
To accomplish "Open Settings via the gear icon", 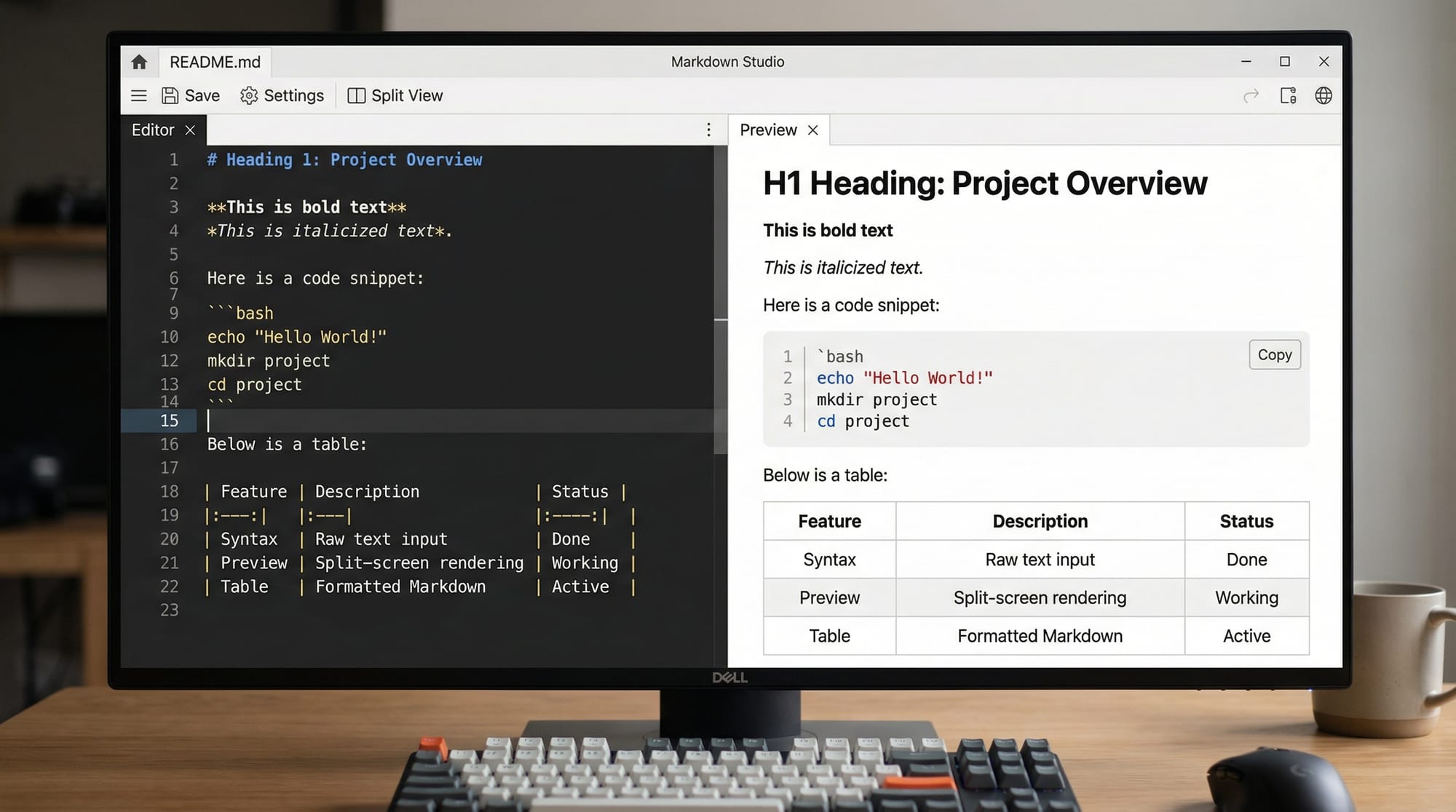I will [x=249, y=95].
